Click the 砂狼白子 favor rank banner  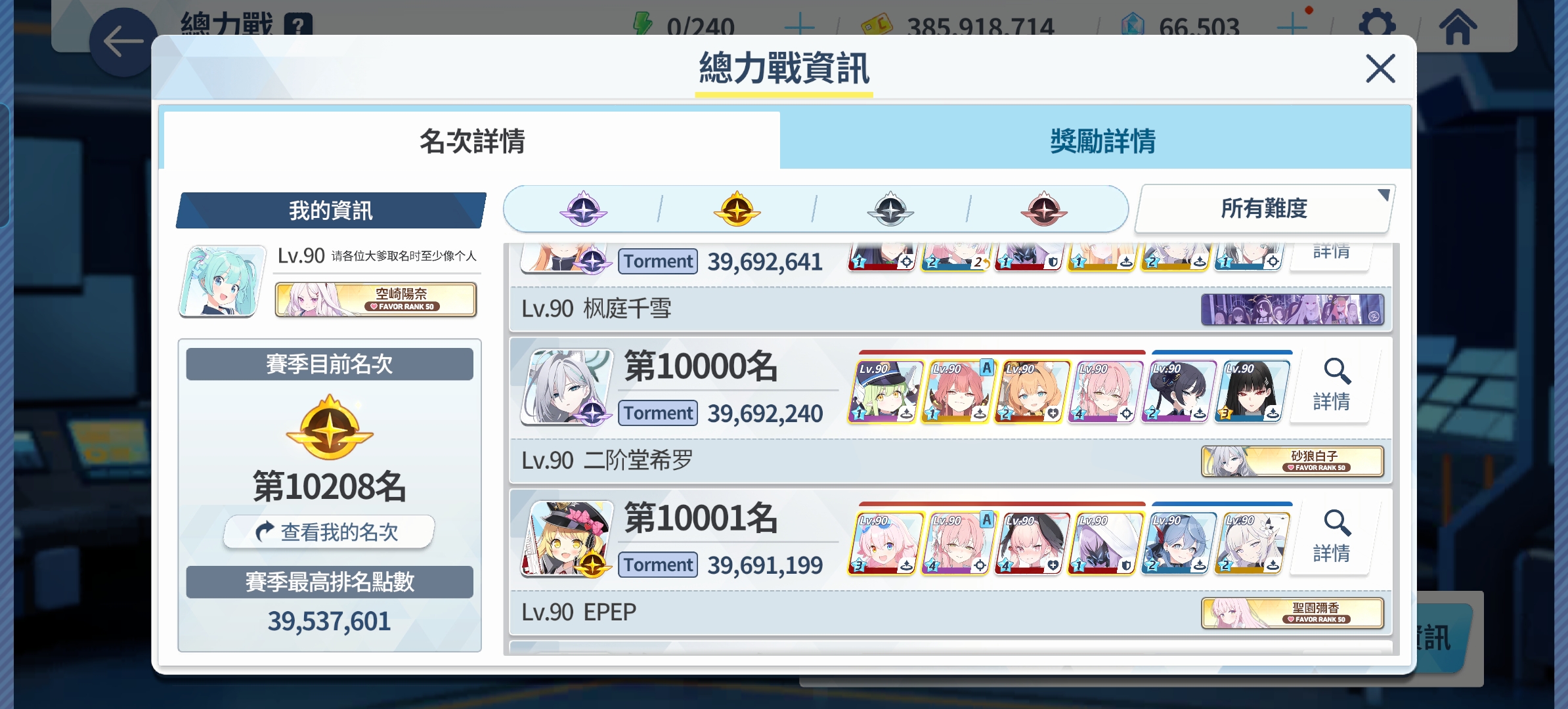(1292, 461)
